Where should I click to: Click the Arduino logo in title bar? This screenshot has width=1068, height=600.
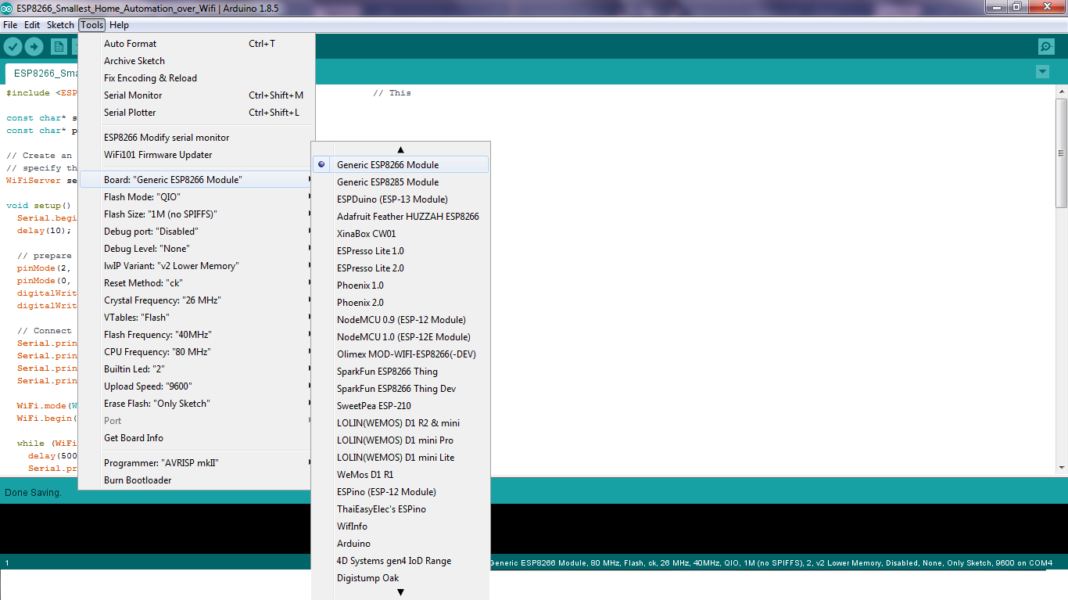(8, 8)
